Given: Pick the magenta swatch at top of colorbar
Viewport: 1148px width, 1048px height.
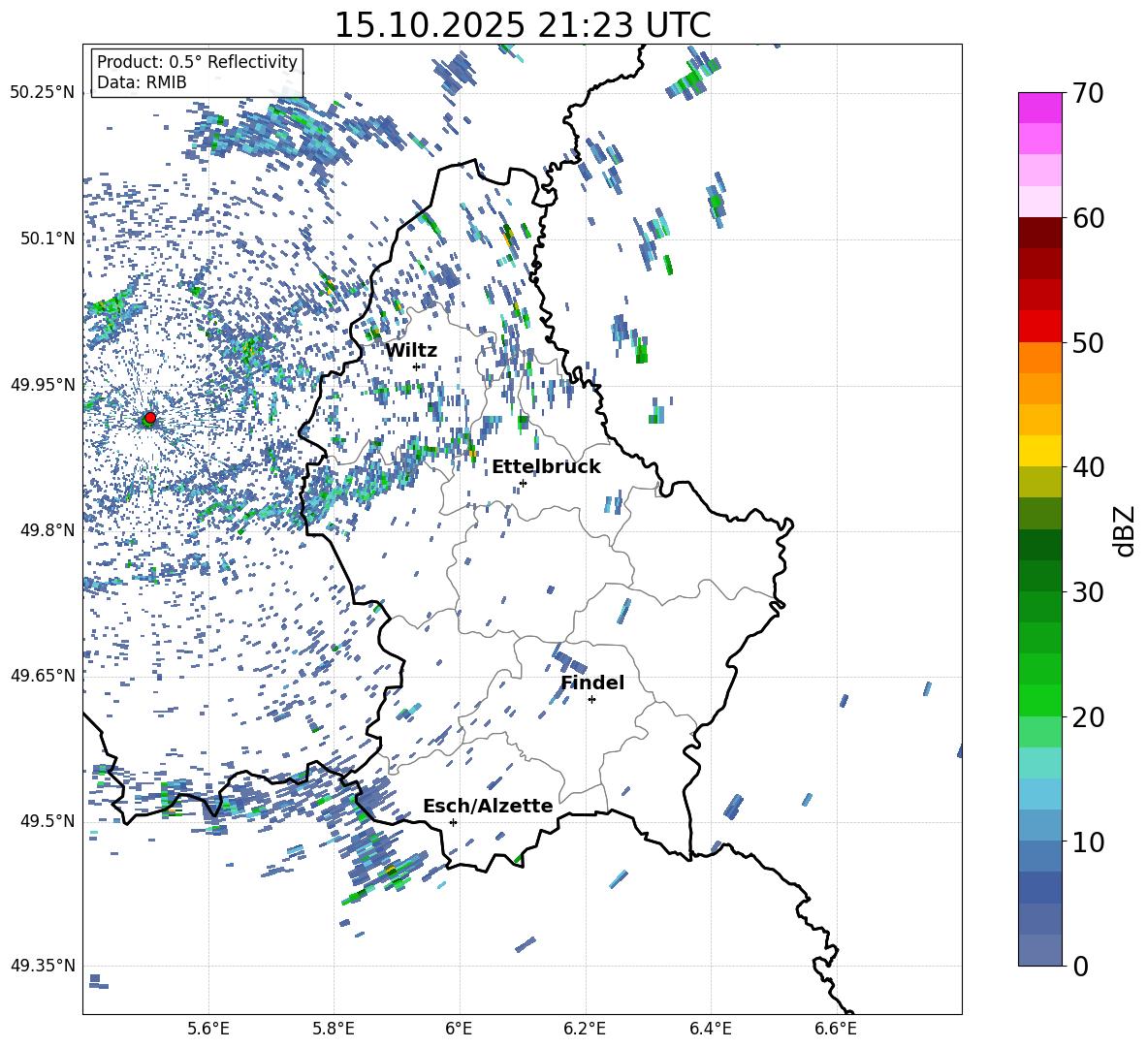Looking at the screenshot, I should (1039, 108).
